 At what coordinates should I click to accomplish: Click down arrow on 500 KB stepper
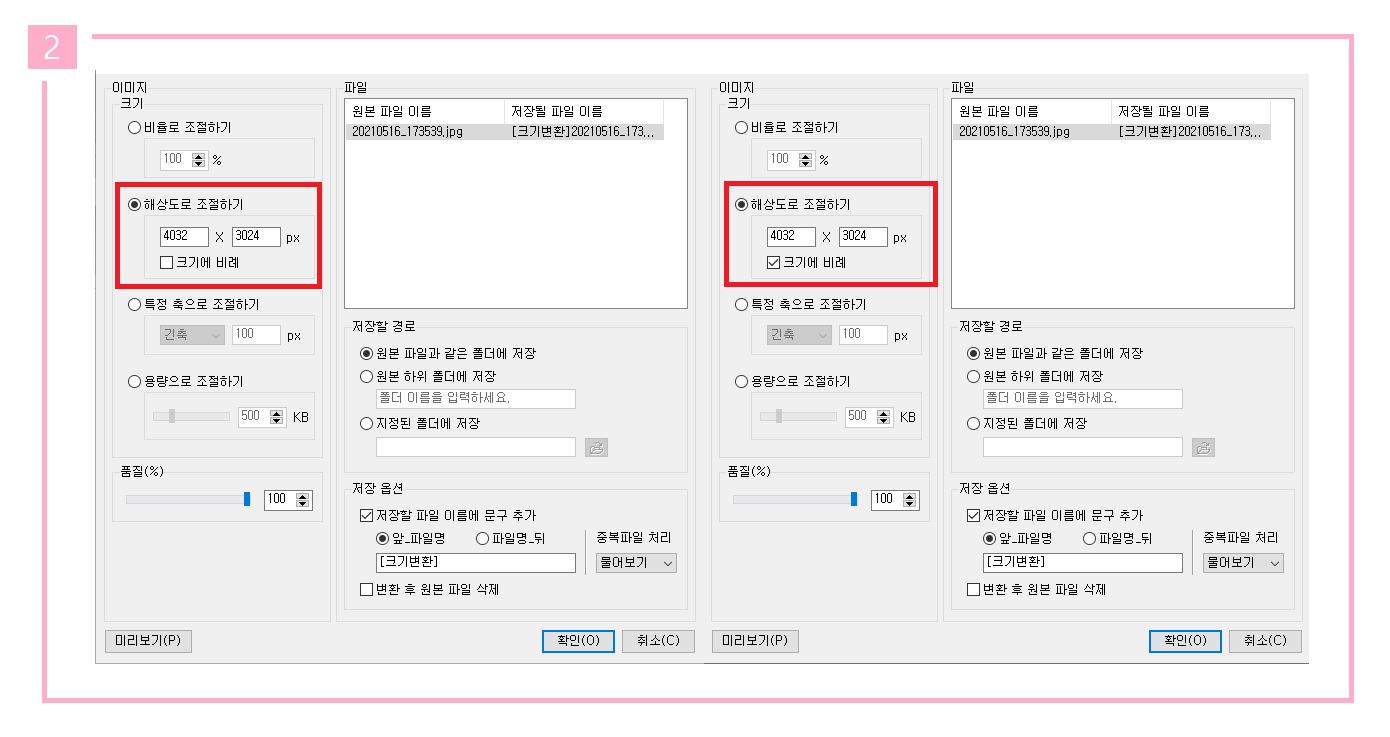click(x=279, y=421)
